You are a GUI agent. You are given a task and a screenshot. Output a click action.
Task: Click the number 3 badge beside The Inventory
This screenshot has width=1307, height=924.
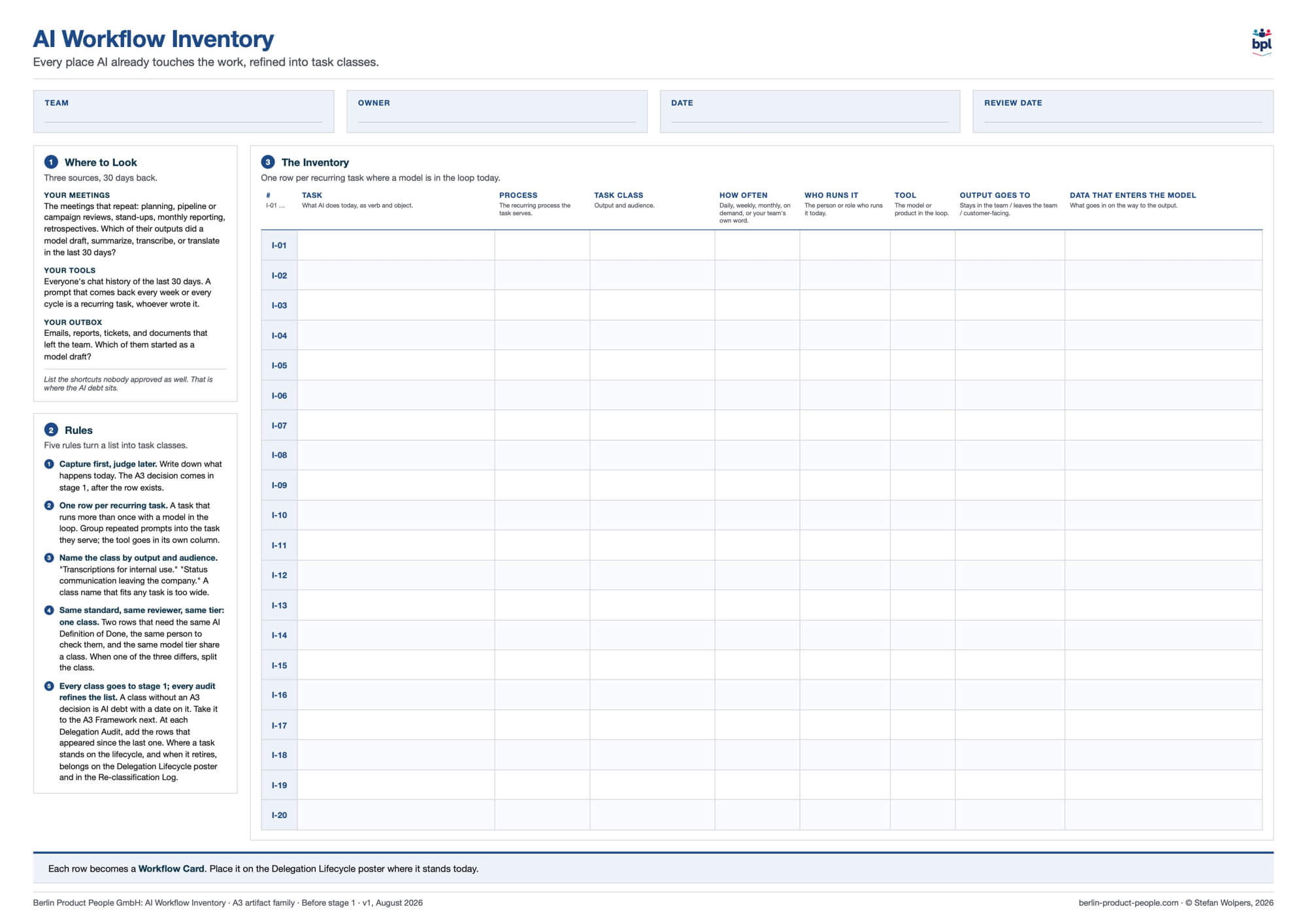[x=268, y=162]
